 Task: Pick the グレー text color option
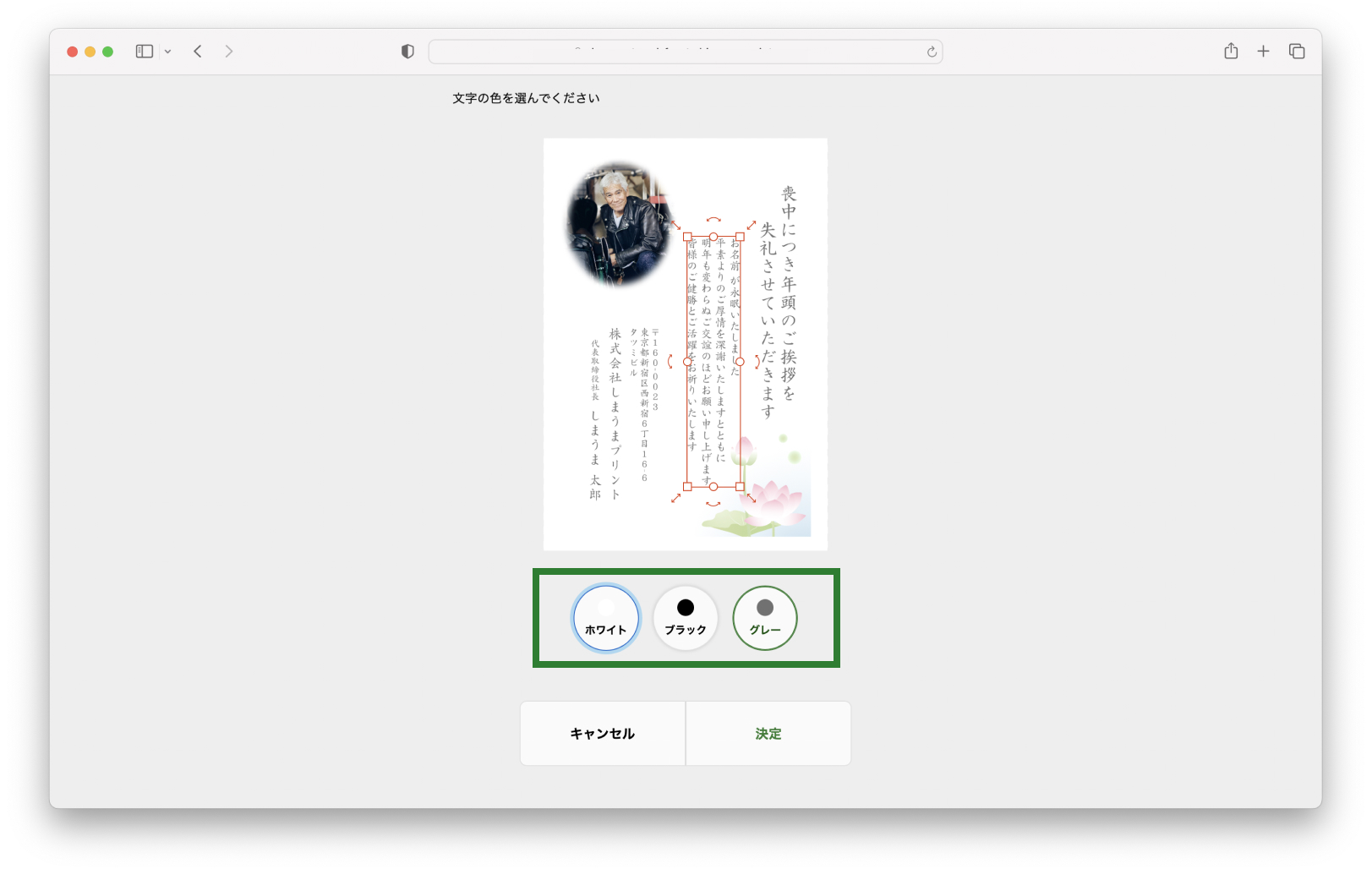point(765,619)
